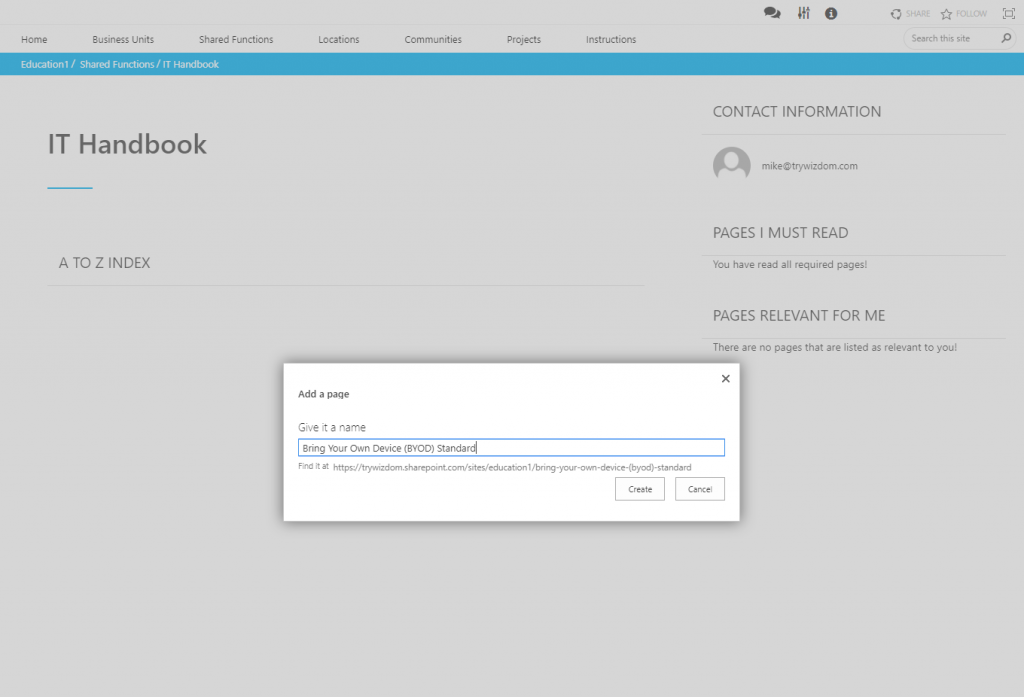Open the Locations menu
The height and width of the screenshot is (697, 1024).
point(338,39)
